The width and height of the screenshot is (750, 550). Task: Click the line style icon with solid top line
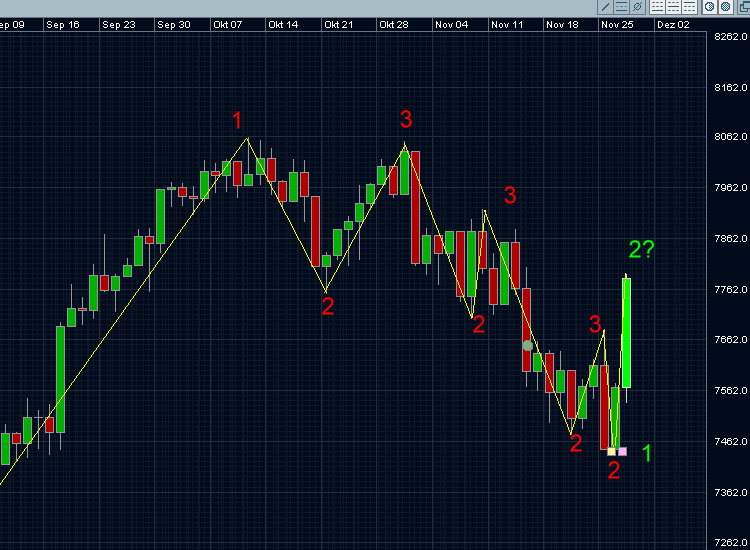(689, 7)
